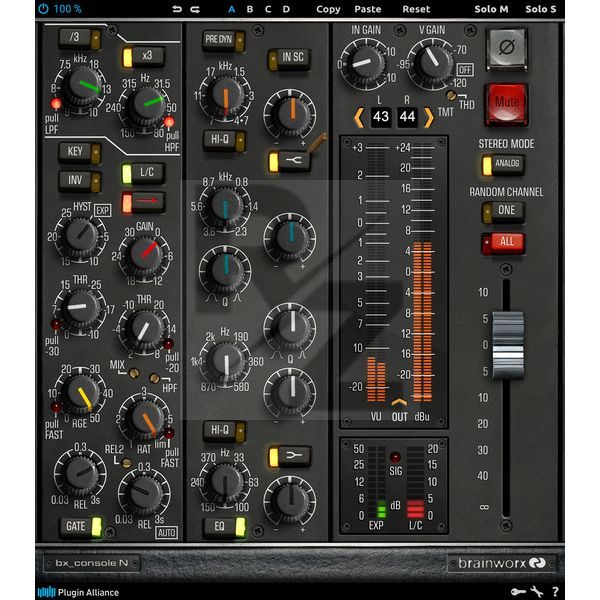Toggle the GATE enable switch
This screenshot has height=600, width=600.
(80, 527)
